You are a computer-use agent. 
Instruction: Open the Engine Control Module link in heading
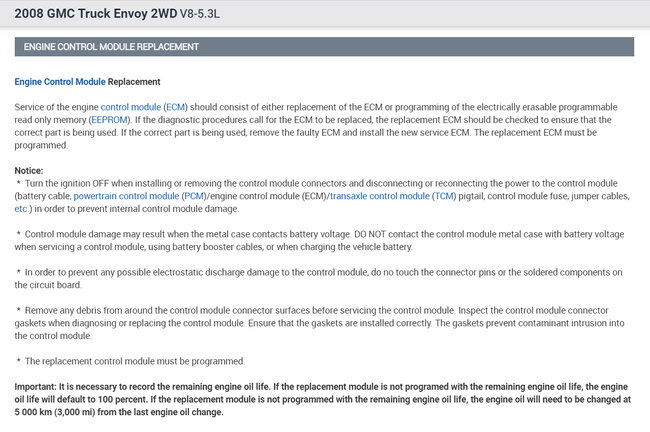click(x=60, y=82)
